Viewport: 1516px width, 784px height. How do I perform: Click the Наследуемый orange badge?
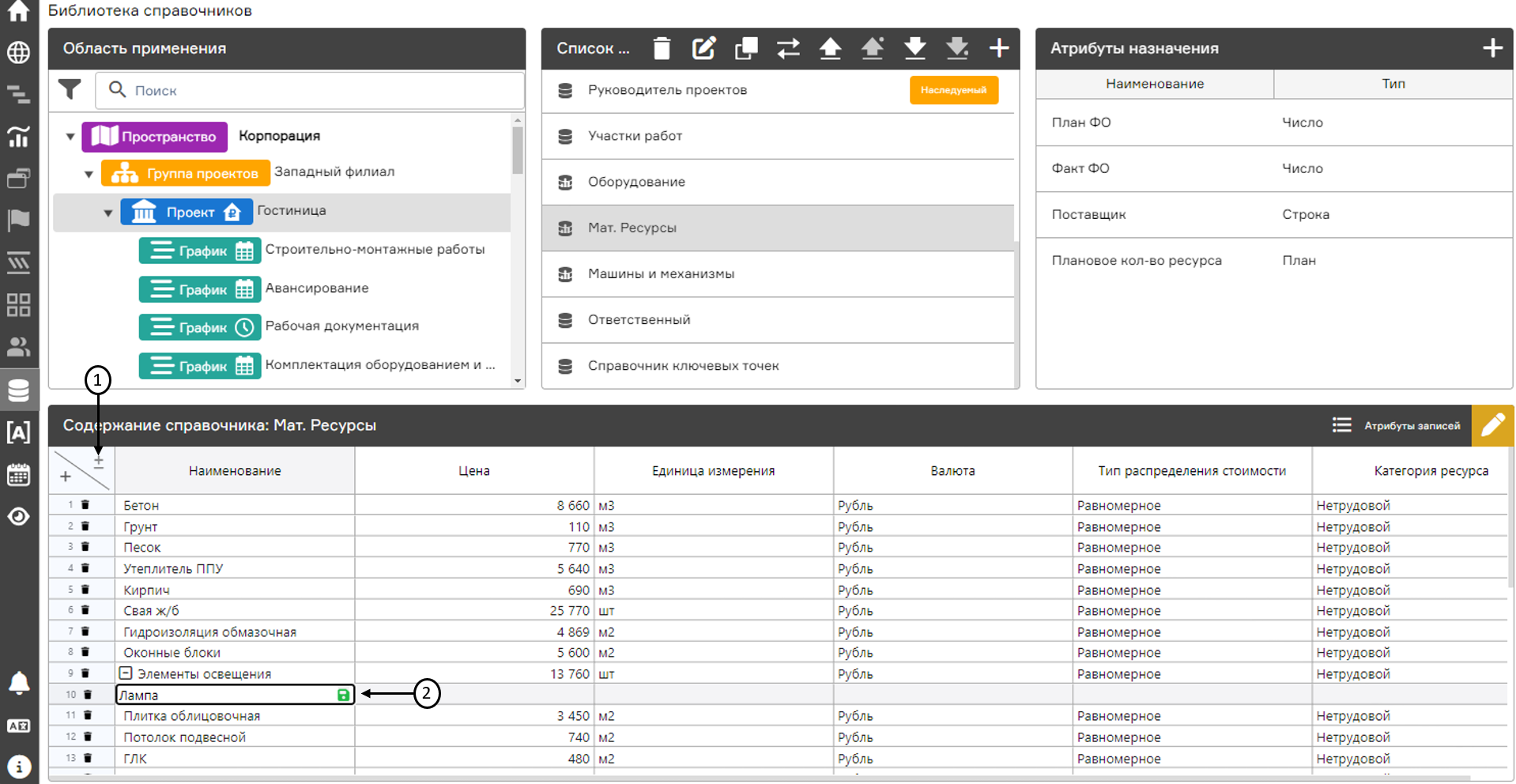pyautogui.click(x=953, y=90)
